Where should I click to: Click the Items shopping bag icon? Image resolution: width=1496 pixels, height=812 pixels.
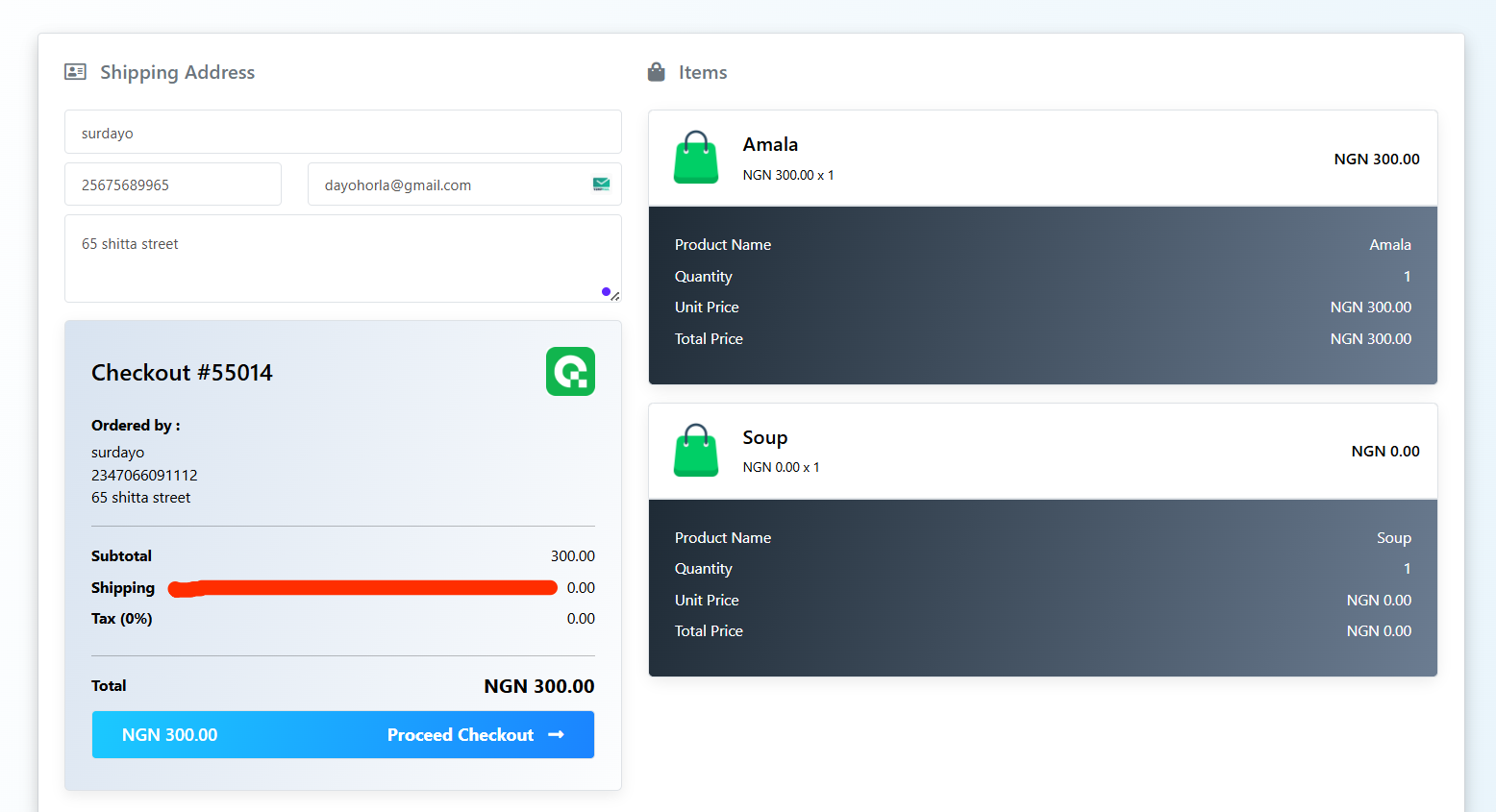657,72
